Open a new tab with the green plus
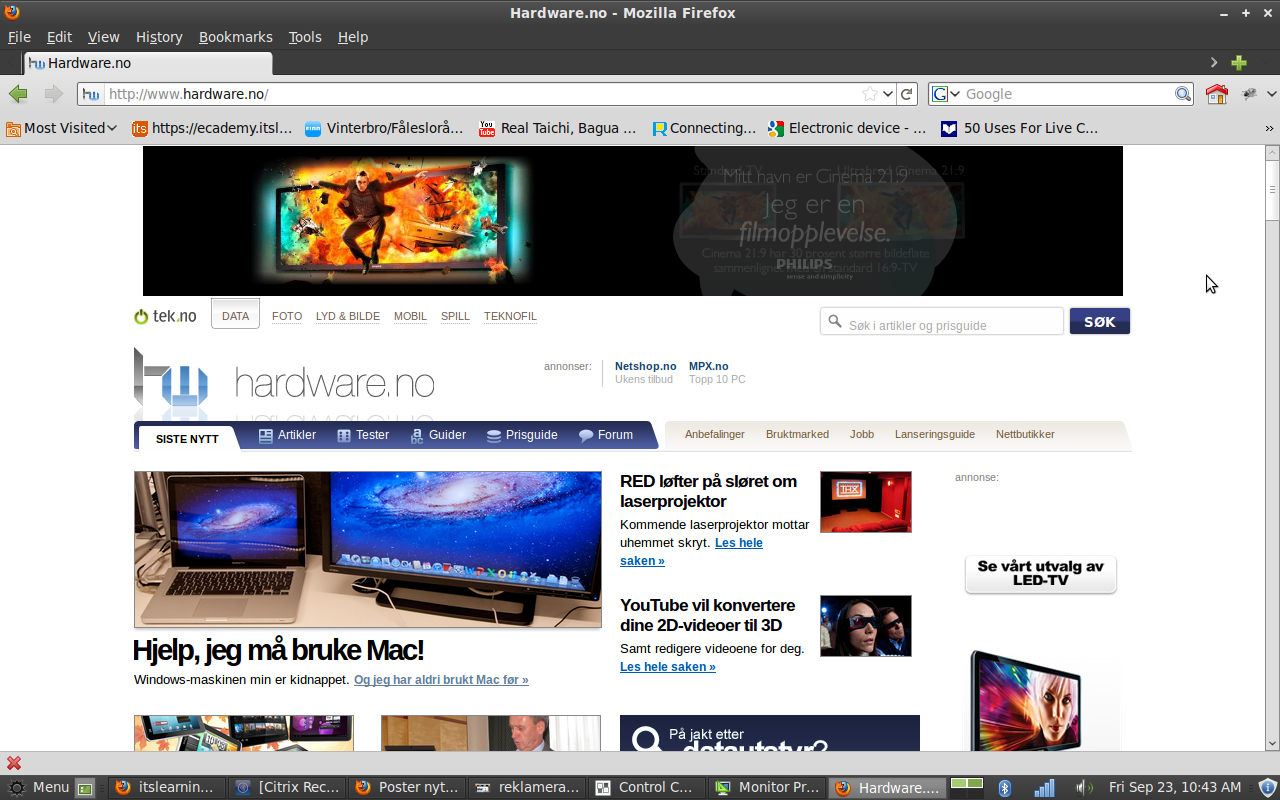The image size is (1280, 800). tap(1239, 63)
